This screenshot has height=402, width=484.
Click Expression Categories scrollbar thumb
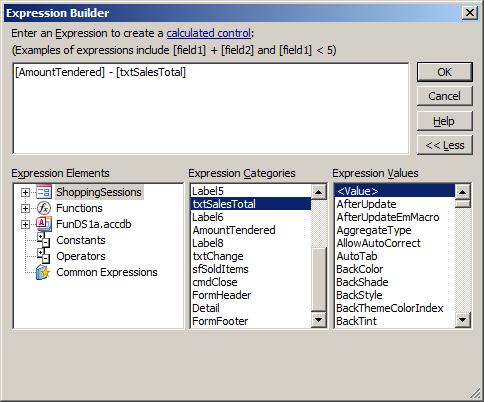click(x=319, y=279)
